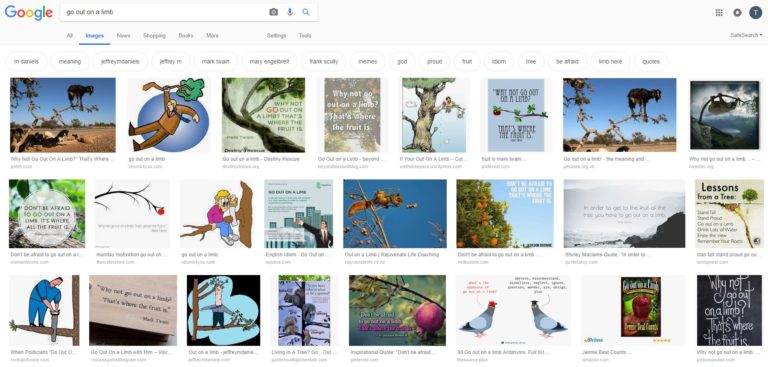This screenshot has height=367, width=768.
Task: Click the search by image camera icon
Action: 273,12
